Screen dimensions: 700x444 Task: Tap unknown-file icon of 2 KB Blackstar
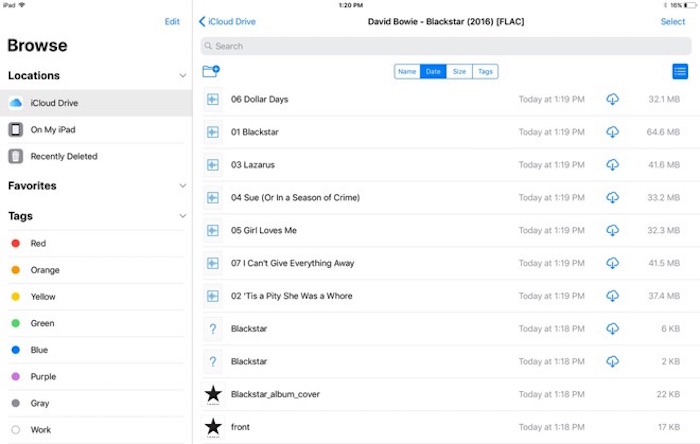(213, 361)
